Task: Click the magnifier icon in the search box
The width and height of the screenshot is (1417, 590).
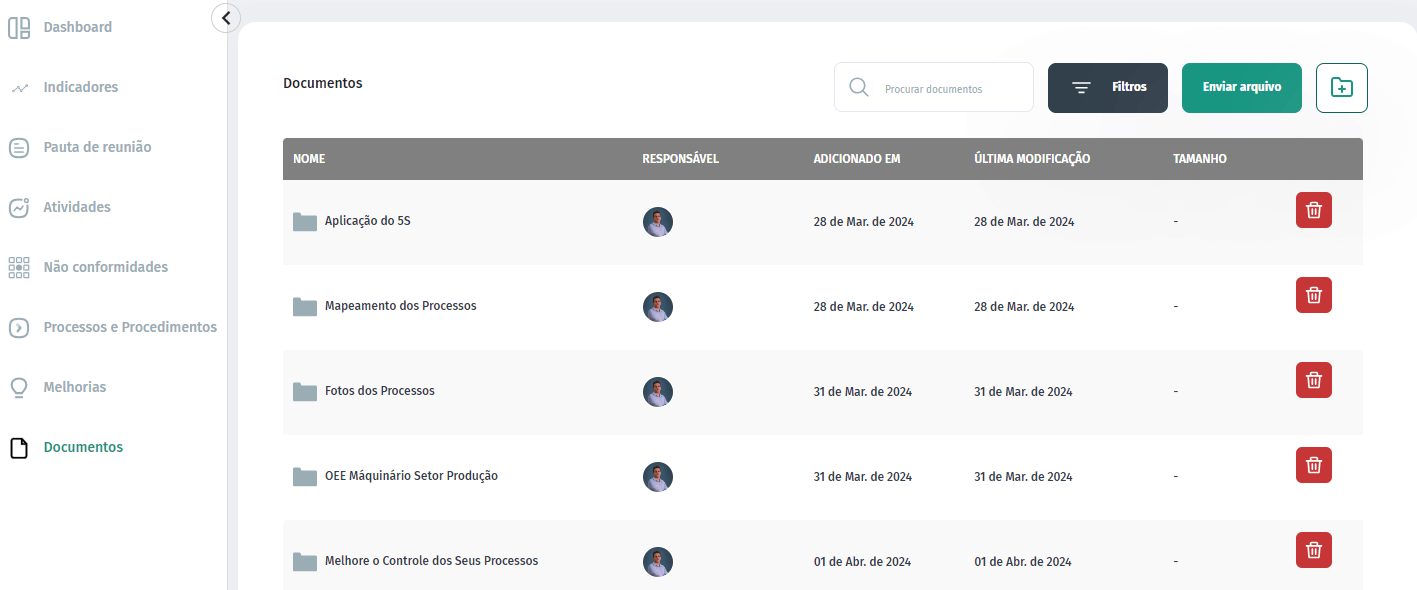Action: 858,88
